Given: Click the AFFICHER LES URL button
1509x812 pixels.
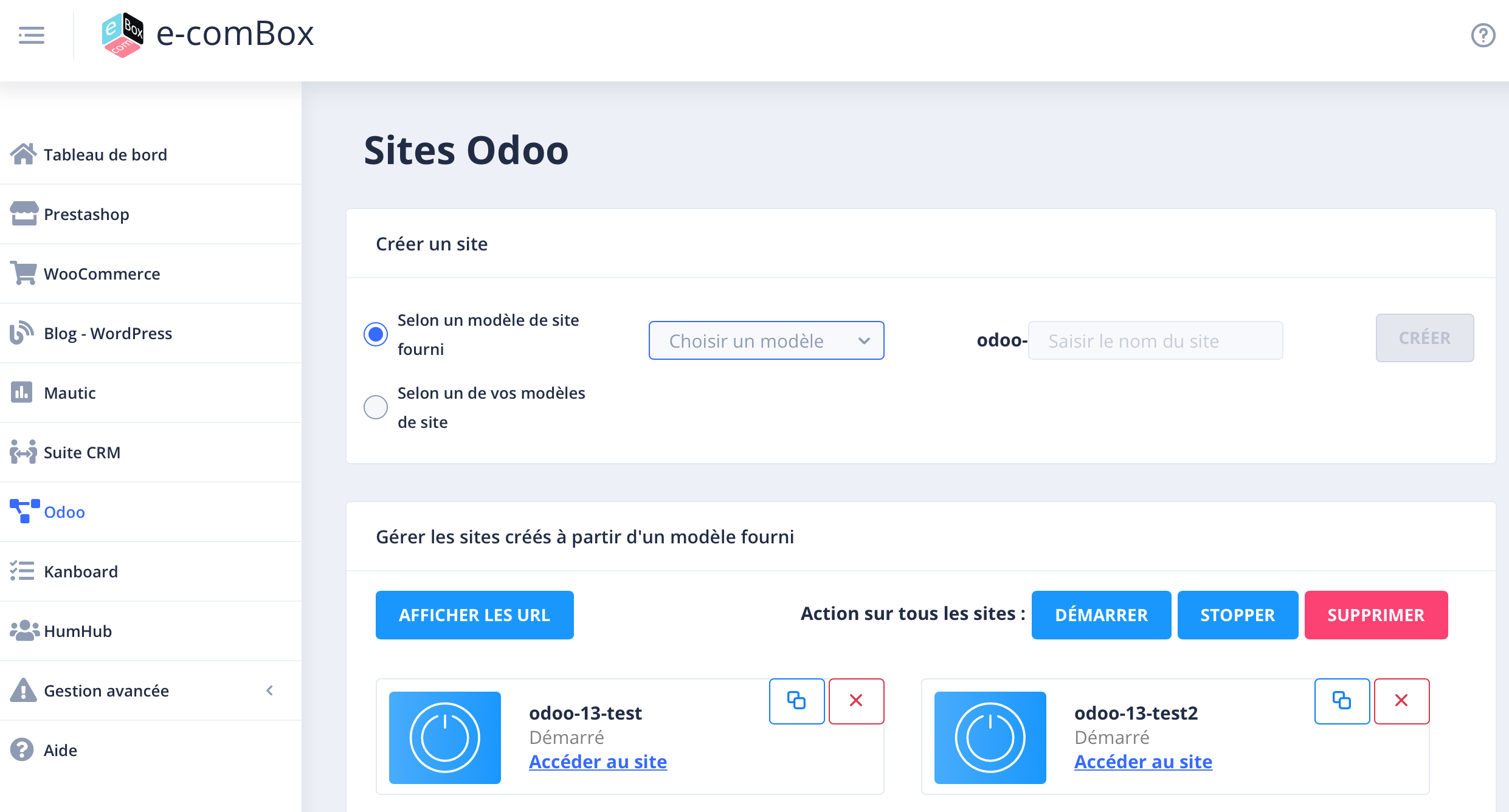Looking at the screenshot, I should tap(474, 615).
